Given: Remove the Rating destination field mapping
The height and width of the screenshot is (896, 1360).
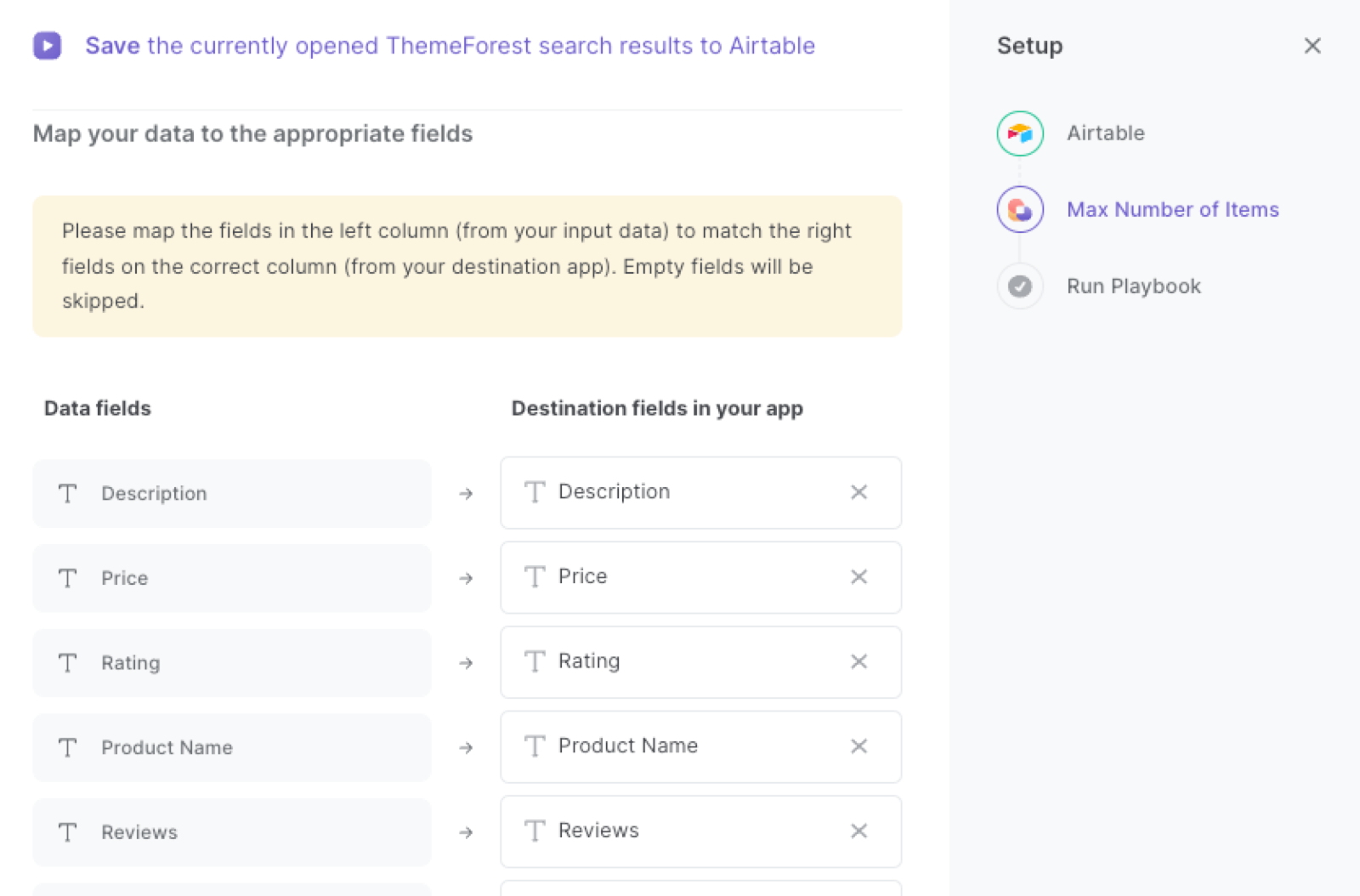Looking at the screenshot, I should coord(859,661).
